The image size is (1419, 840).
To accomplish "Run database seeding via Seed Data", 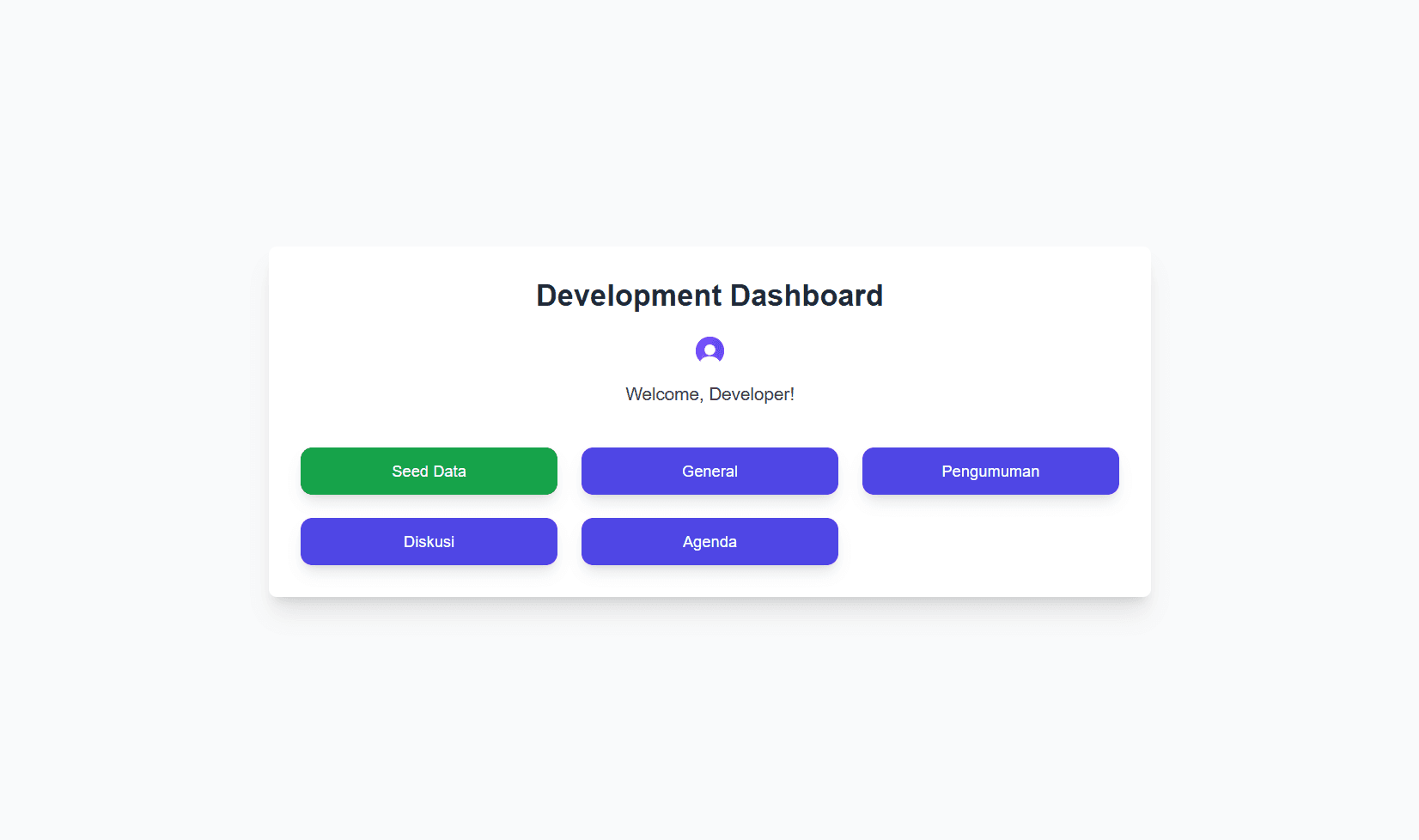I will (x=429, y=471).
